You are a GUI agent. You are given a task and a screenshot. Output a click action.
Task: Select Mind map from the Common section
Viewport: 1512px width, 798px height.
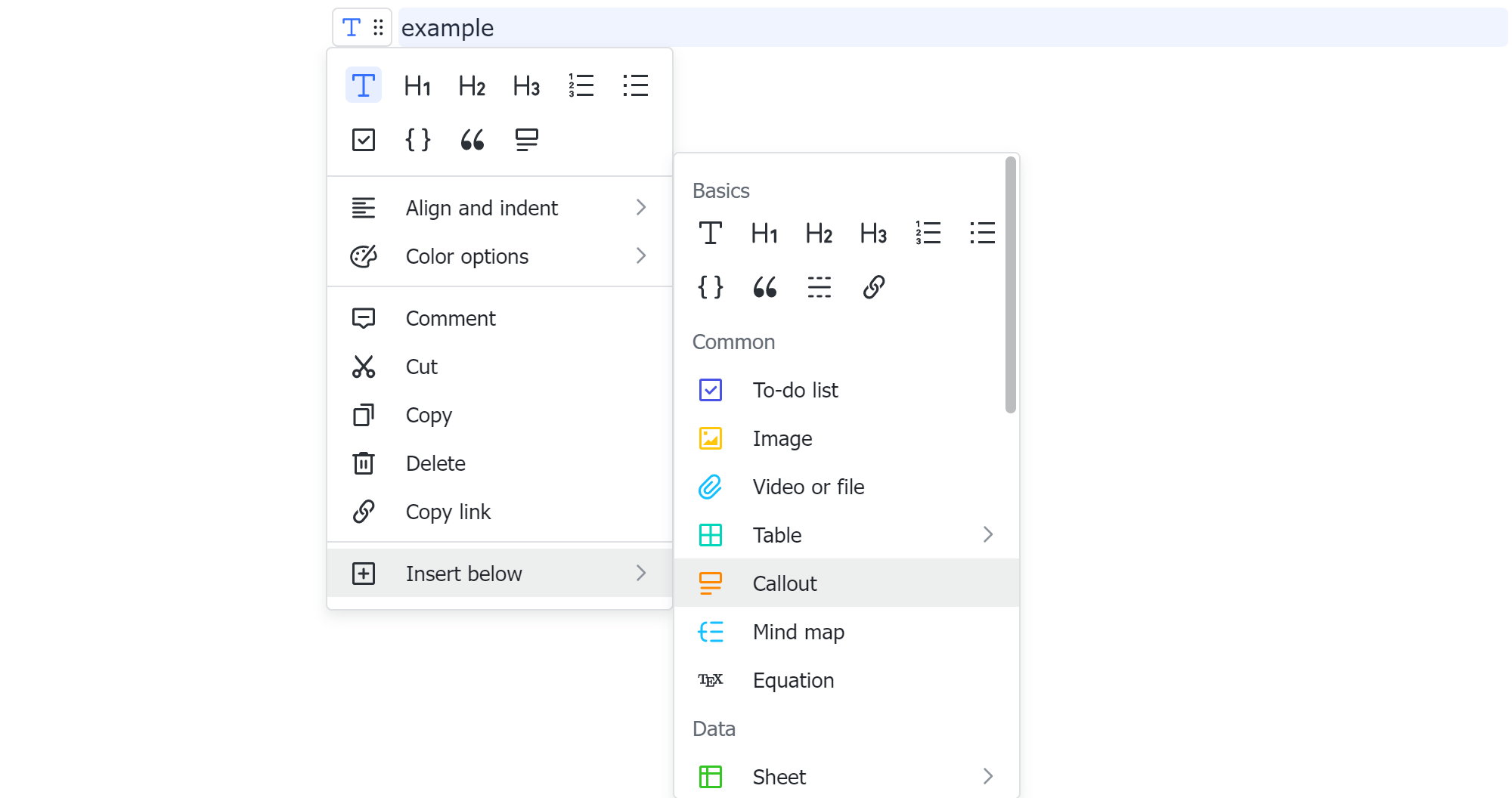coord(798,632)
